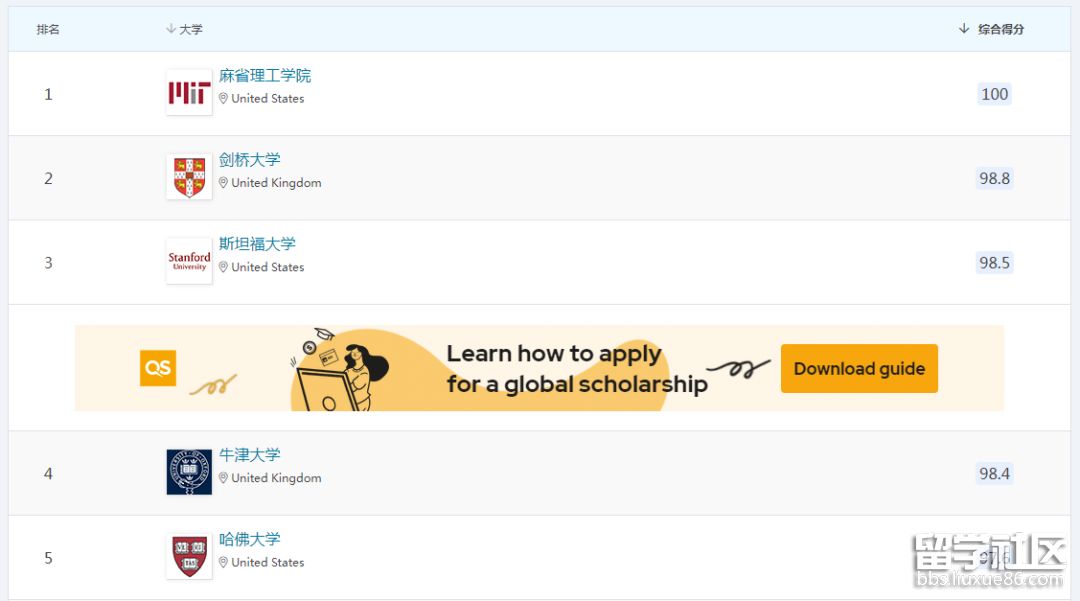Sort by 大学 column arrow
This screenshot has height=601, width=1080.
pyautogui.click(x=171, y=29)
